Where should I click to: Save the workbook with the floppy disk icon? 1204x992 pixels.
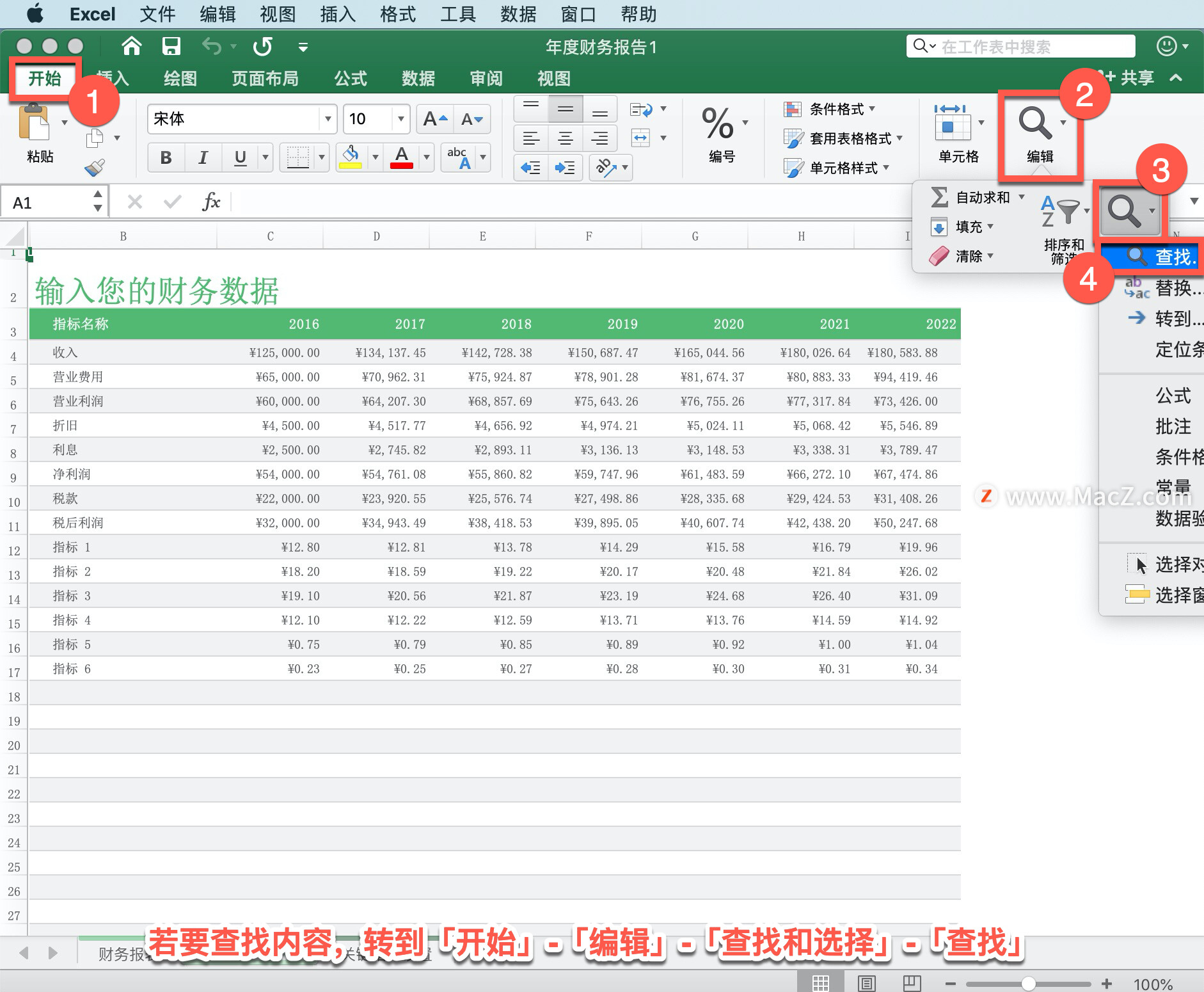(x=171, y=46)
